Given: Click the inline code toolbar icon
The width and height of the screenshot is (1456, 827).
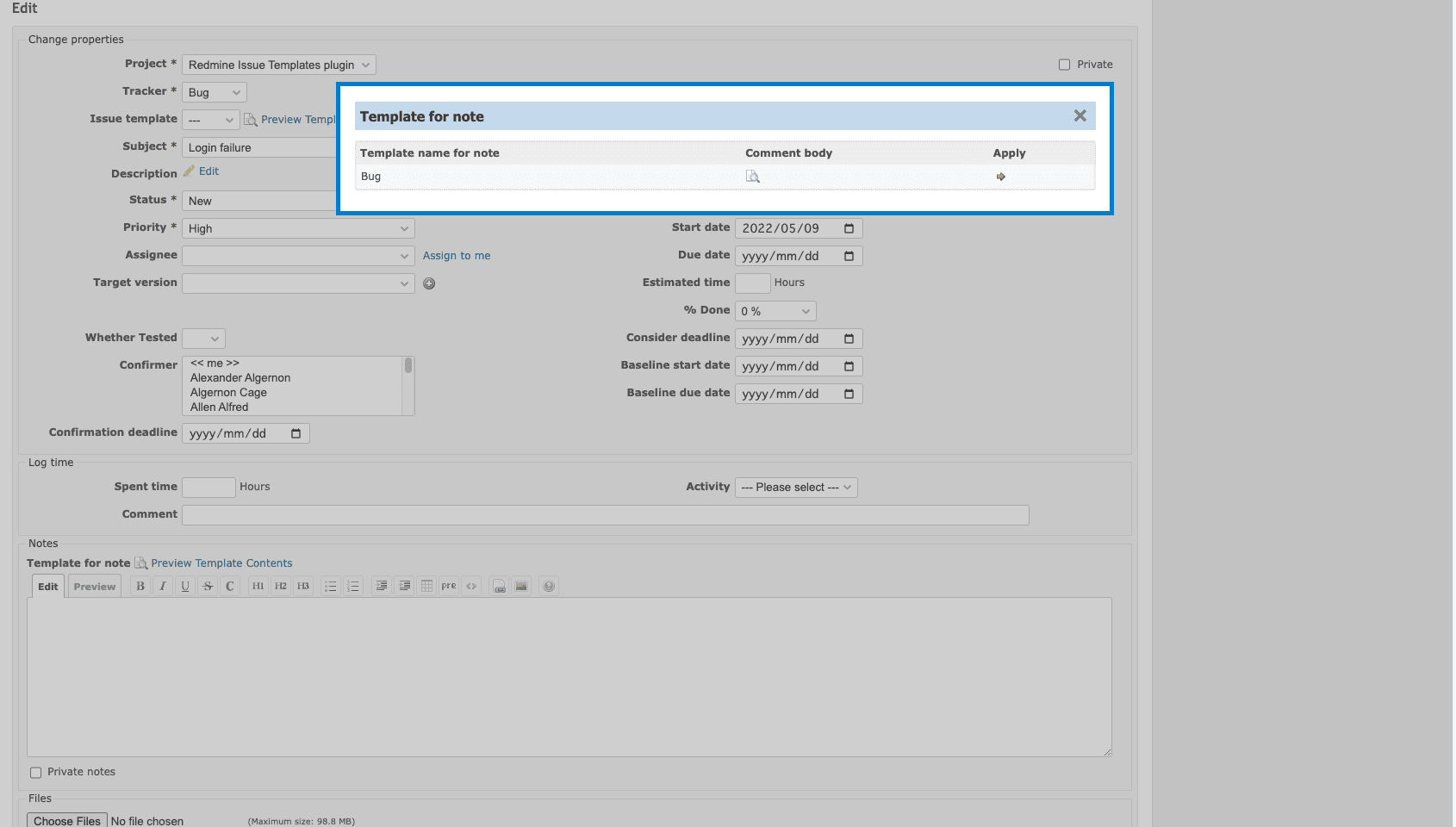Looking at the screenshot, I should tap(471, 587).
